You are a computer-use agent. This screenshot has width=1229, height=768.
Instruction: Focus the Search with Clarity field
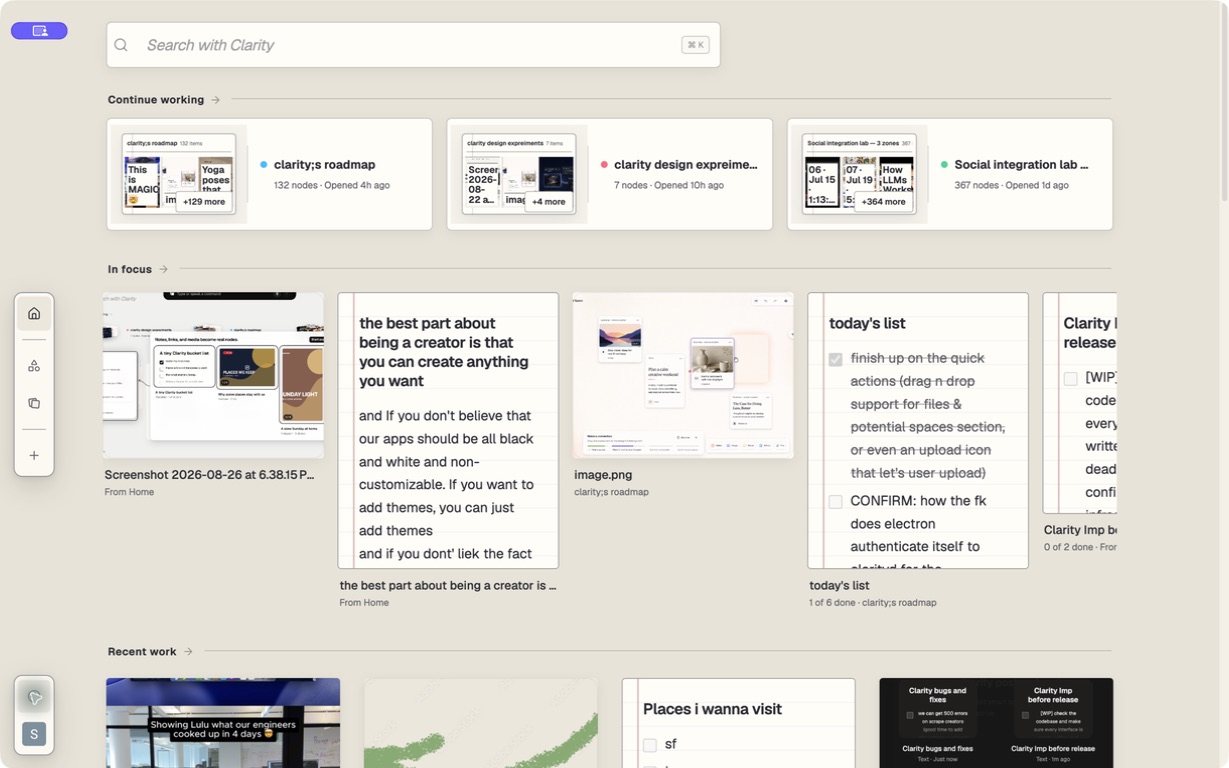pyautogui.click(x=413, y=45)
